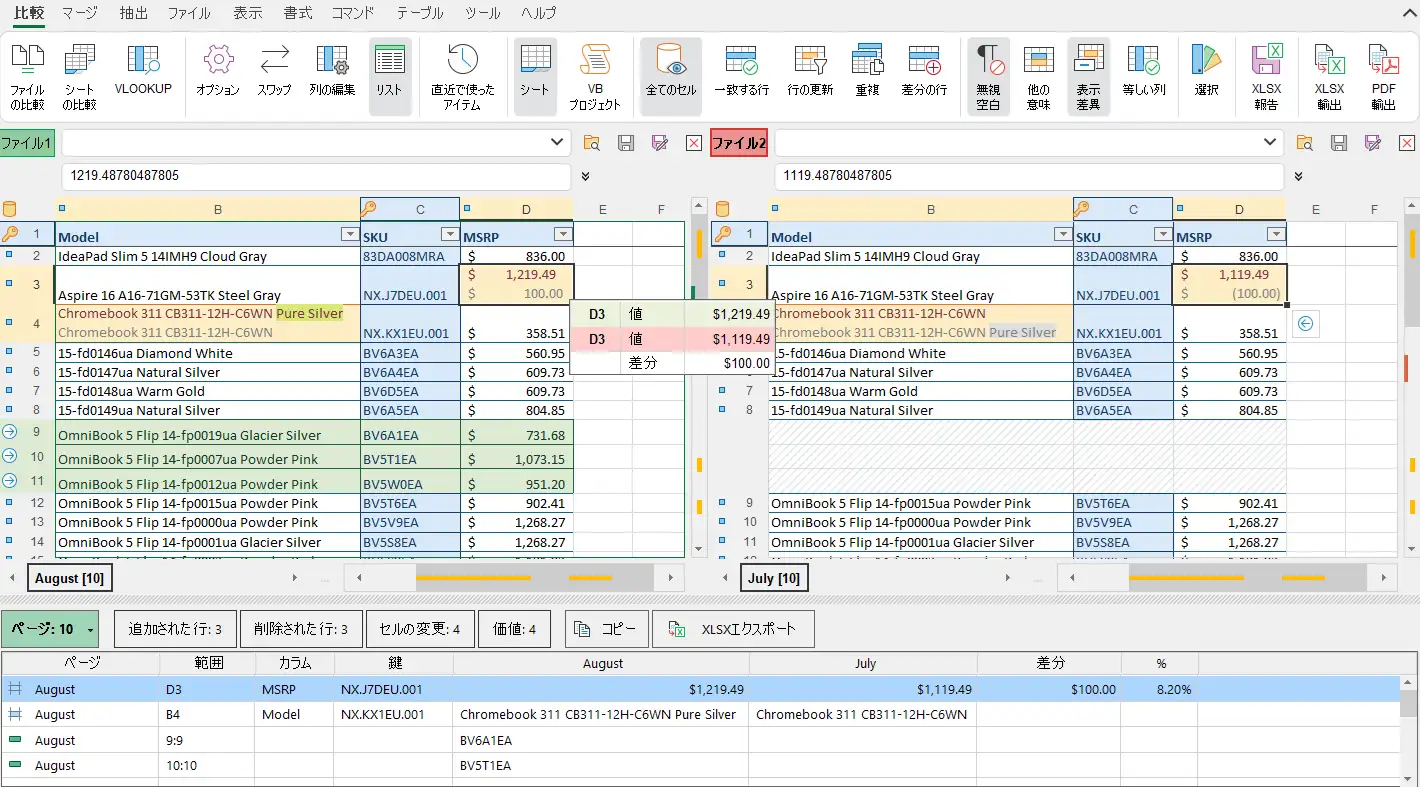Click the red ファイル2 label button
Screen dimensions: 1420x787
pos(738,143)
